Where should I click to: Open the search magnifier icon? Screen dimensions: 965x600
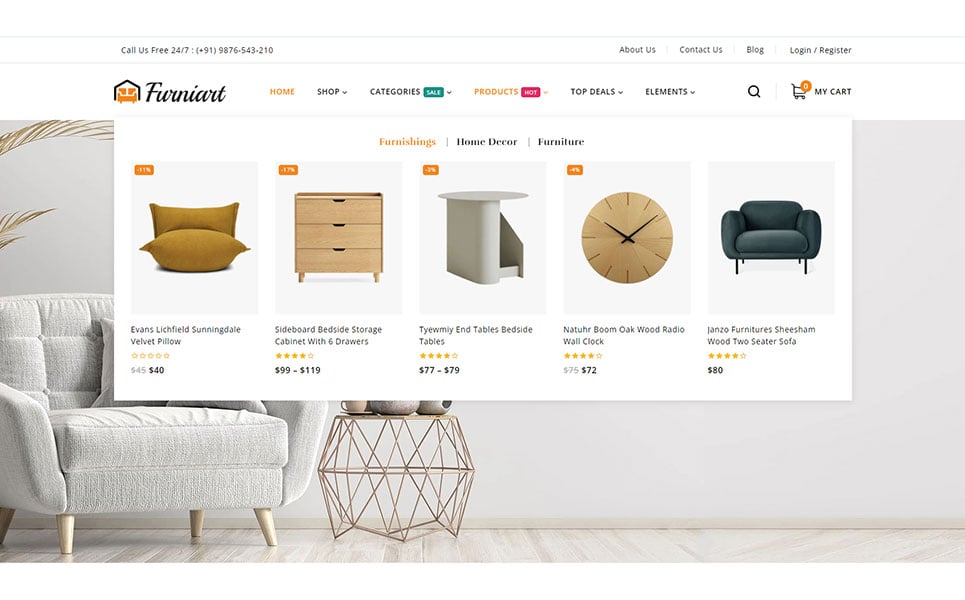click(x=754, y=92)
